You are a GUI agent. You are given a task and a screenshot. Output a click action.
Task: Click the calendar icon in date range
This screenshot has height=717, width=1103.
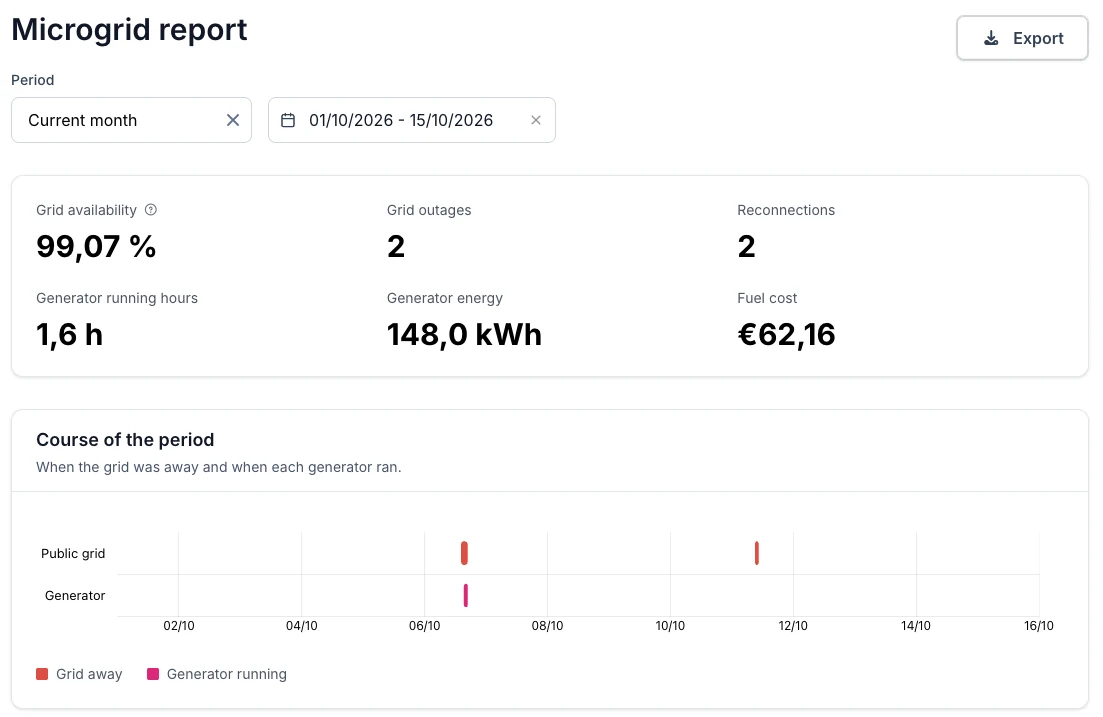point(288,120)
